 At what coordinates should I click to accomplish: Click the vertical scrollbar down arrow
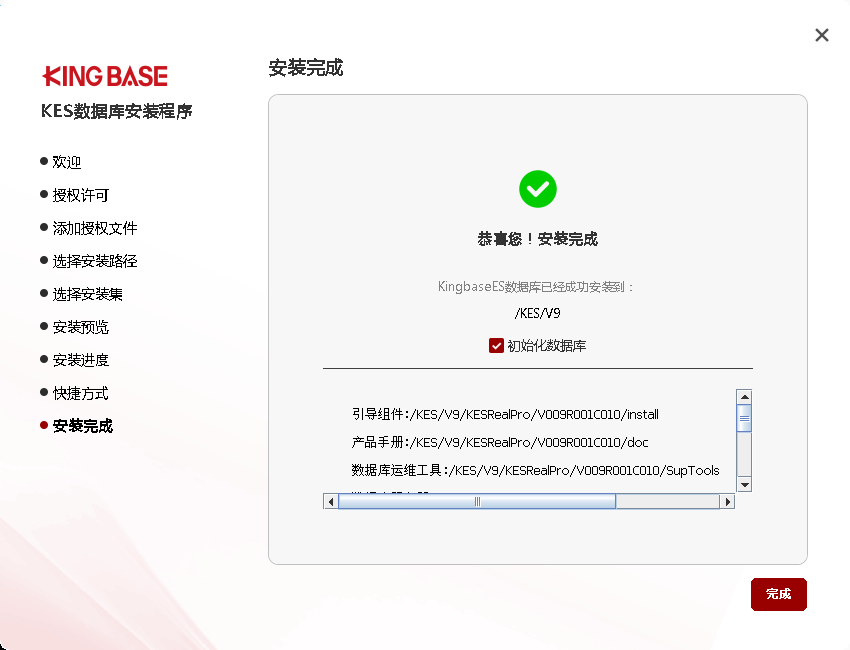coord(743,484)
